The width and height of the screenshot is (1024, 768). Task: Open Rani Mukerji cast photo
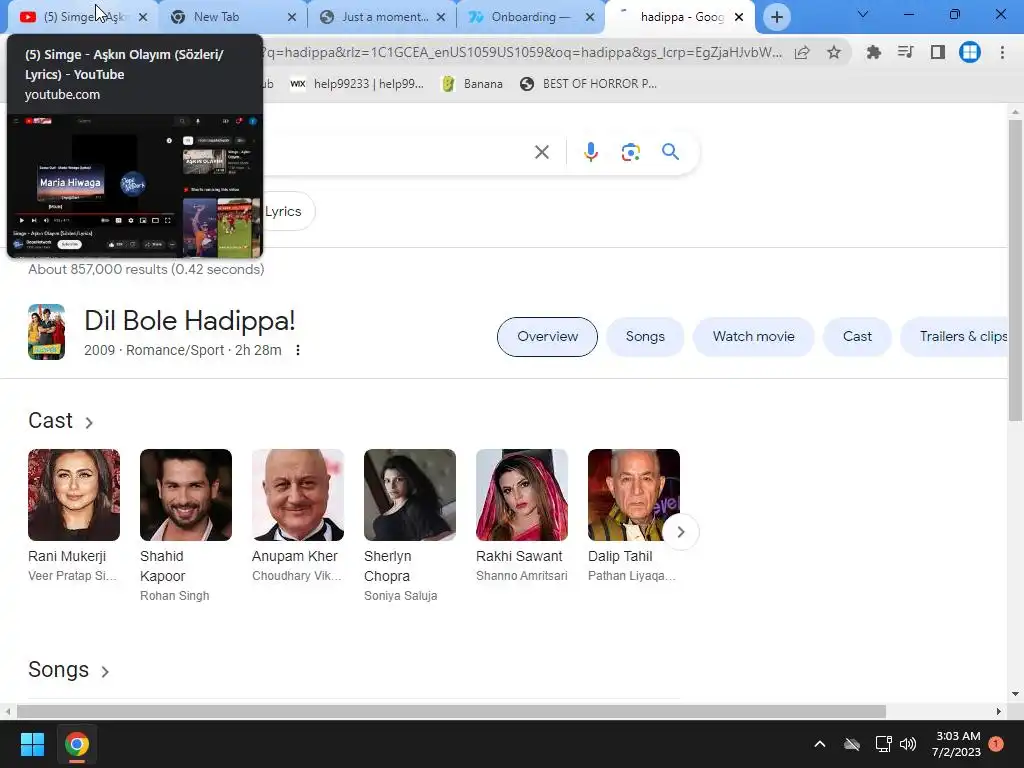tap(74, 495)
